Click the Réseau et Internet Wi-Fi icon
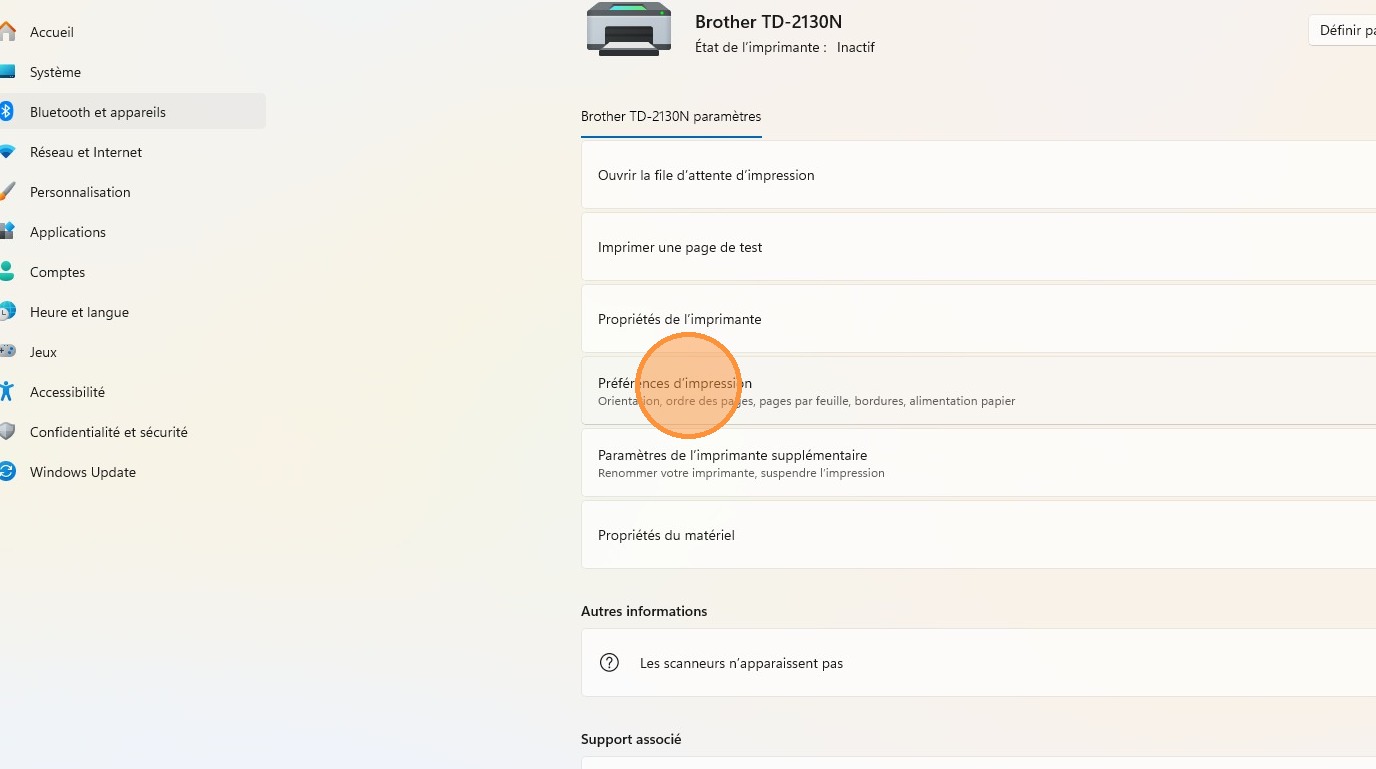 7,152
